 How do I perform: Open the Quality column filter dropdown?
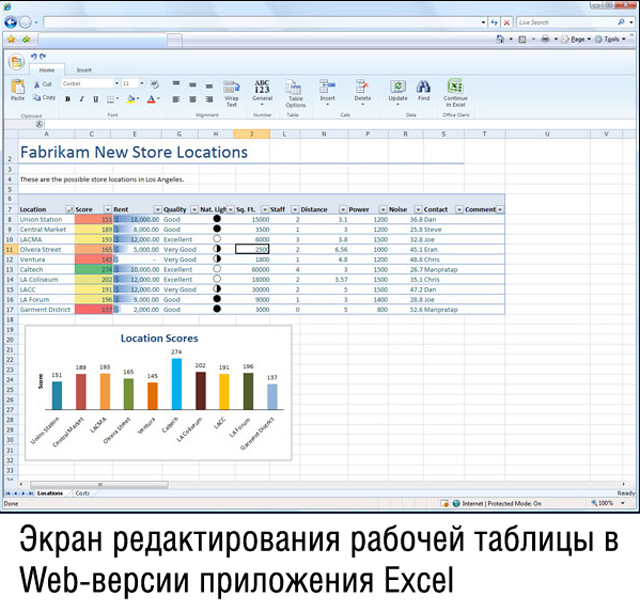(194, 209)
